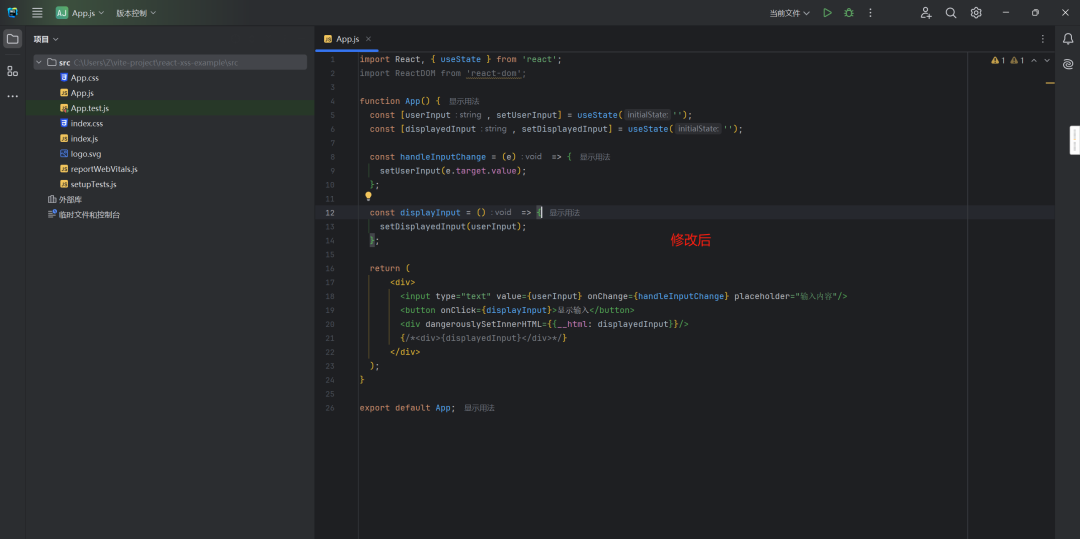Go to next highlighted problem arrow
1080x539 pixels.
coord(1047,61)
